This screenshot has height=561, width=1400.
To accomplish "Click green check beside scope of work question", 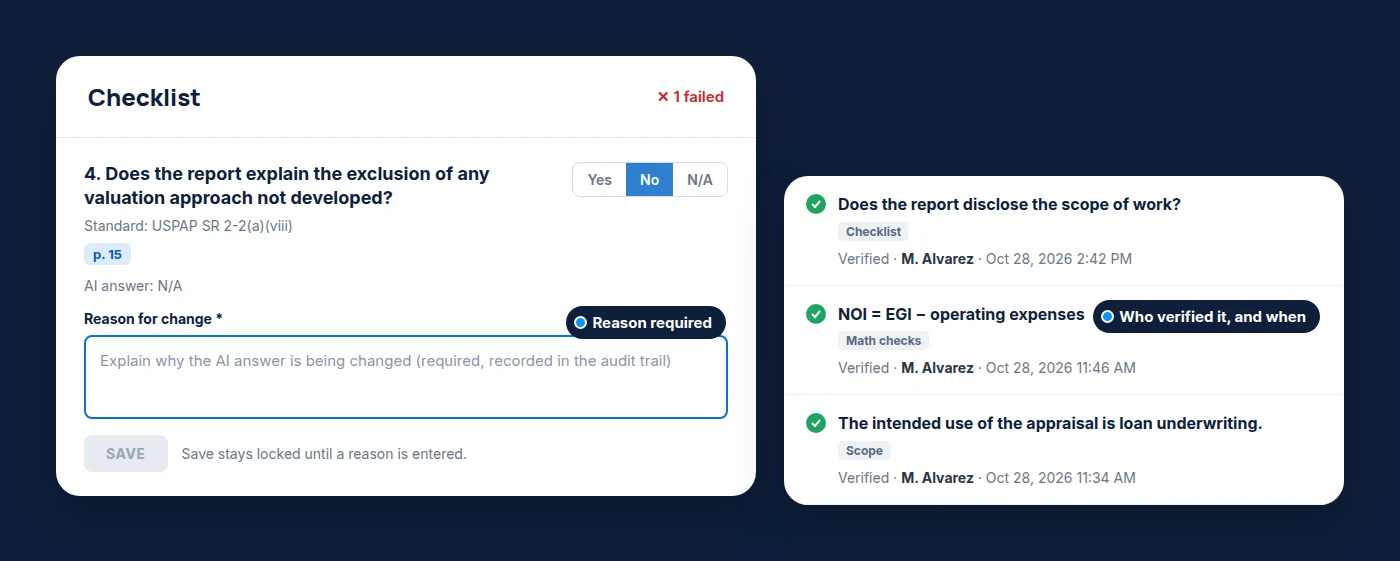I will [x=816, y=204].
